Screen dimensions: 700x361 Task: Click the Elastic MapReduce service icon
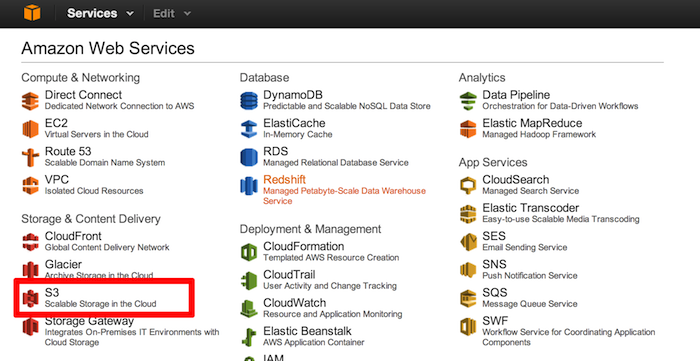[x=468, y=129]
